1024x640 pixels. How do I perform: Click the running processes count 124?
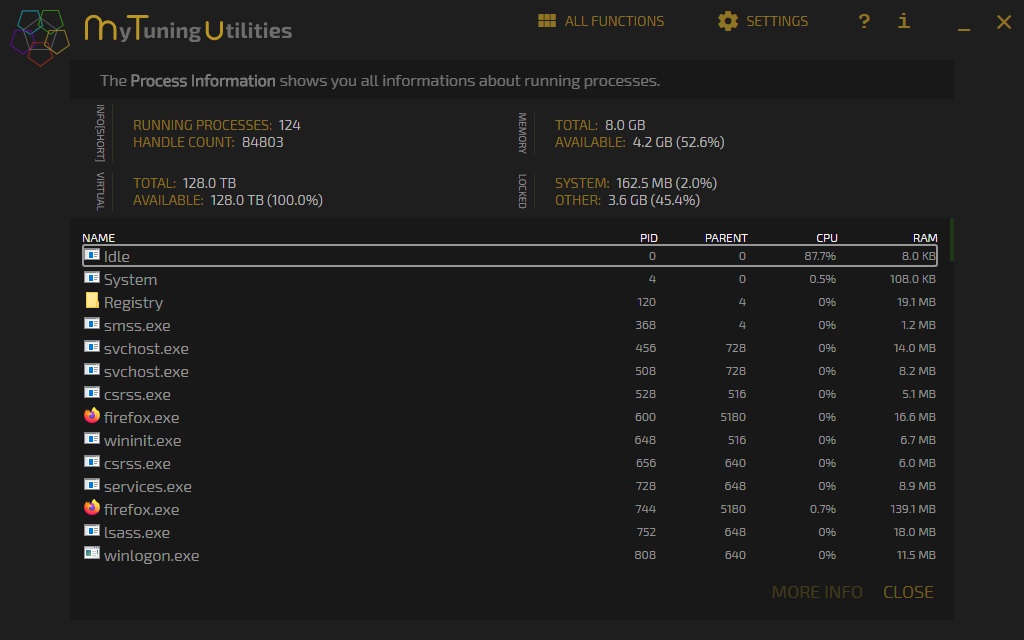coord(289,125)
